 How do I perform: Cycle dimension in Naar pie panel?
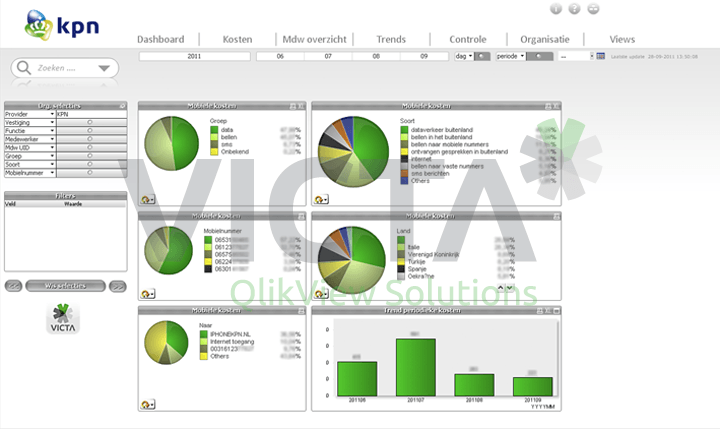point(148,404)
